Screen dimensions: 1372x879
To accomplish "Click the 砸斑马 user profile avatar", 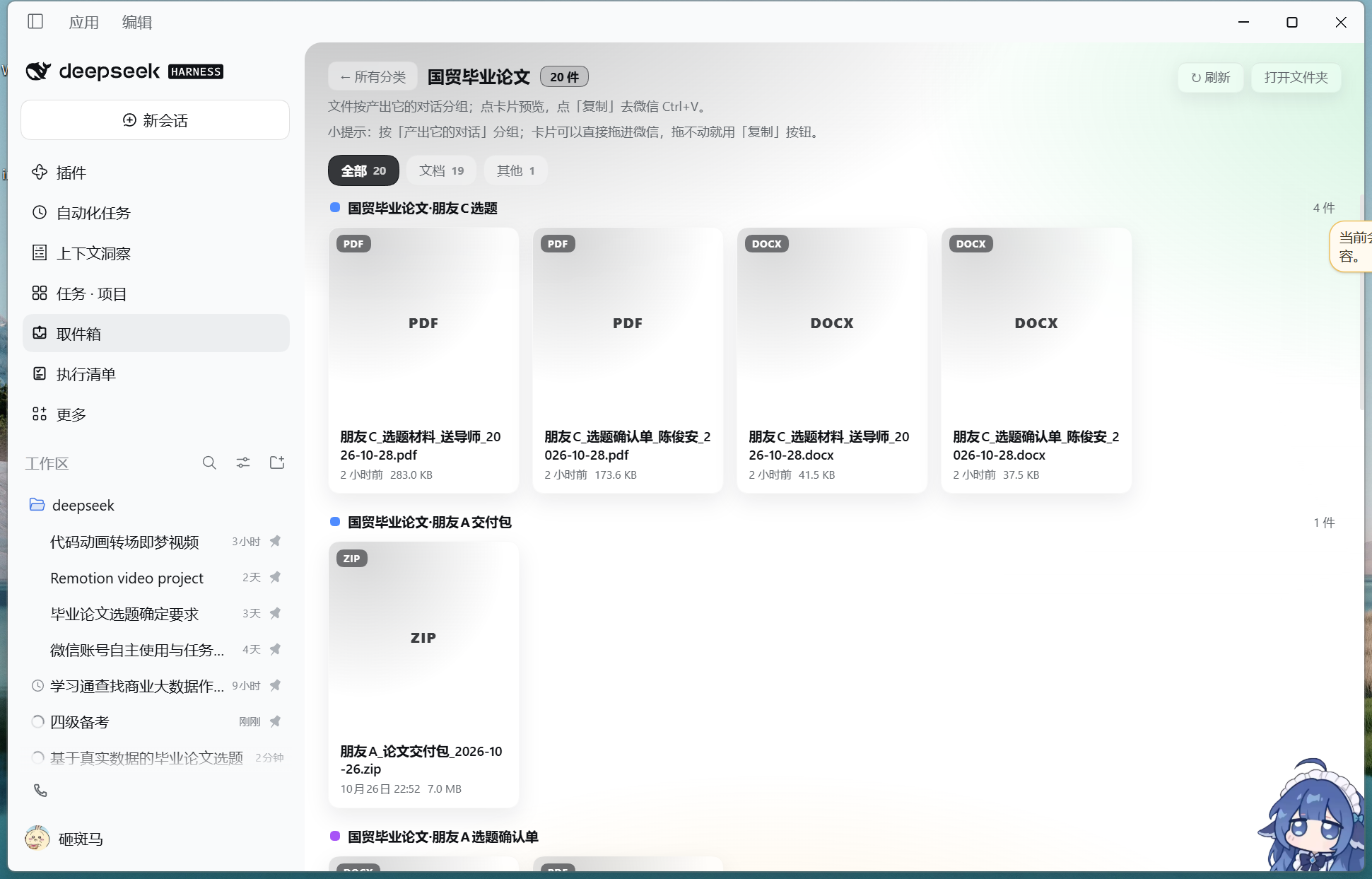I will point(37,839).
